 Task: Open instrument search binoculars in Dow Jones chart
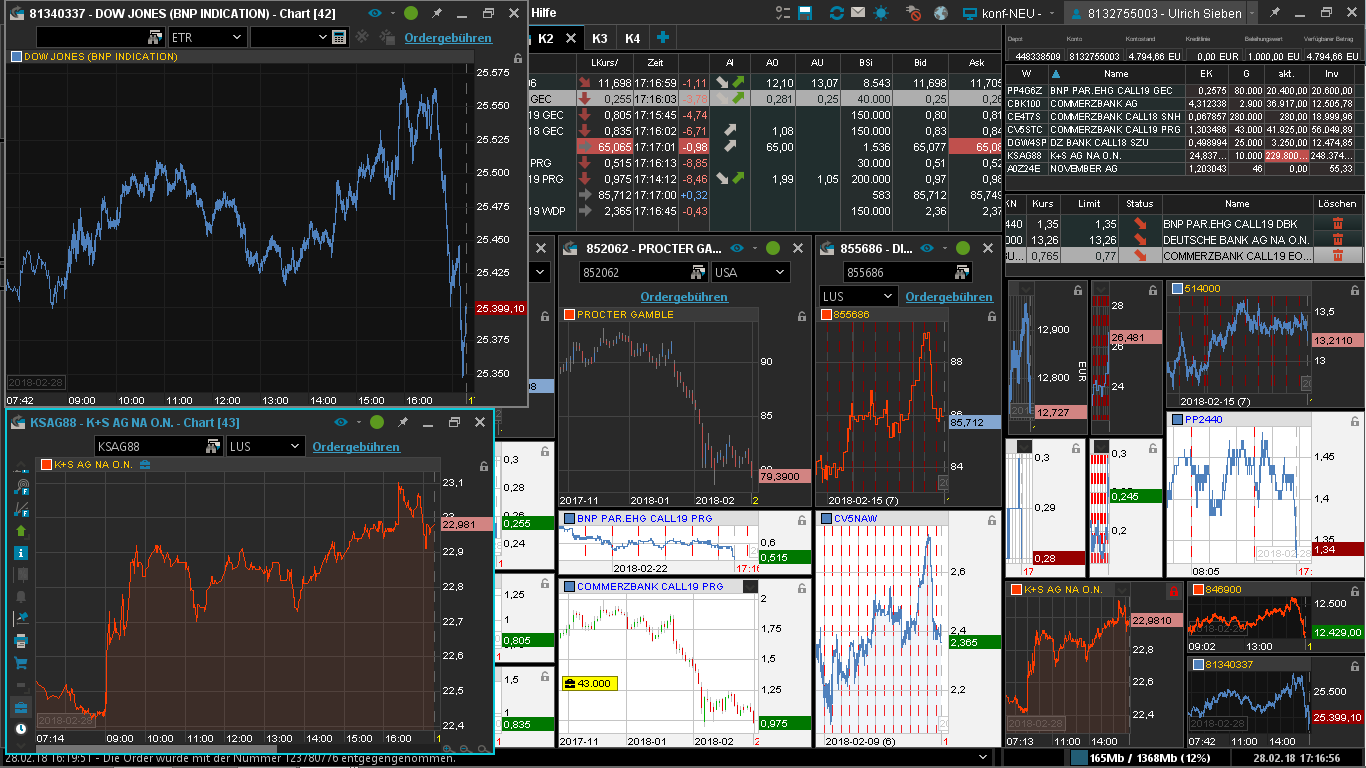[x=155, y=37]
